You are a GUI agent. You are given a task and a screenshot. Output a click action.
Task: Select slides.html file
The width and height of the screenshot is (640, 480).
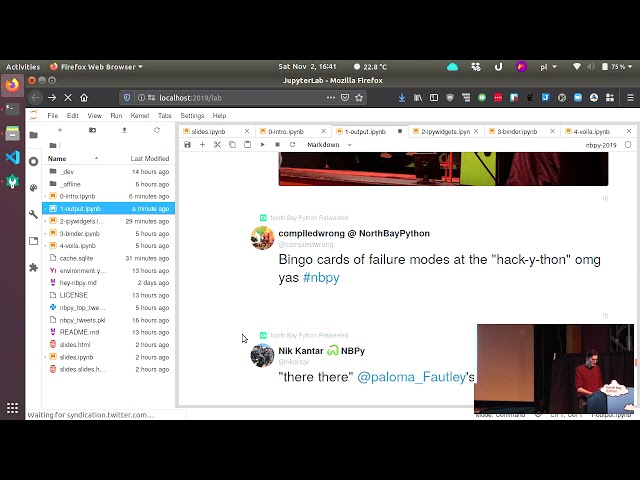pos(109,344)
